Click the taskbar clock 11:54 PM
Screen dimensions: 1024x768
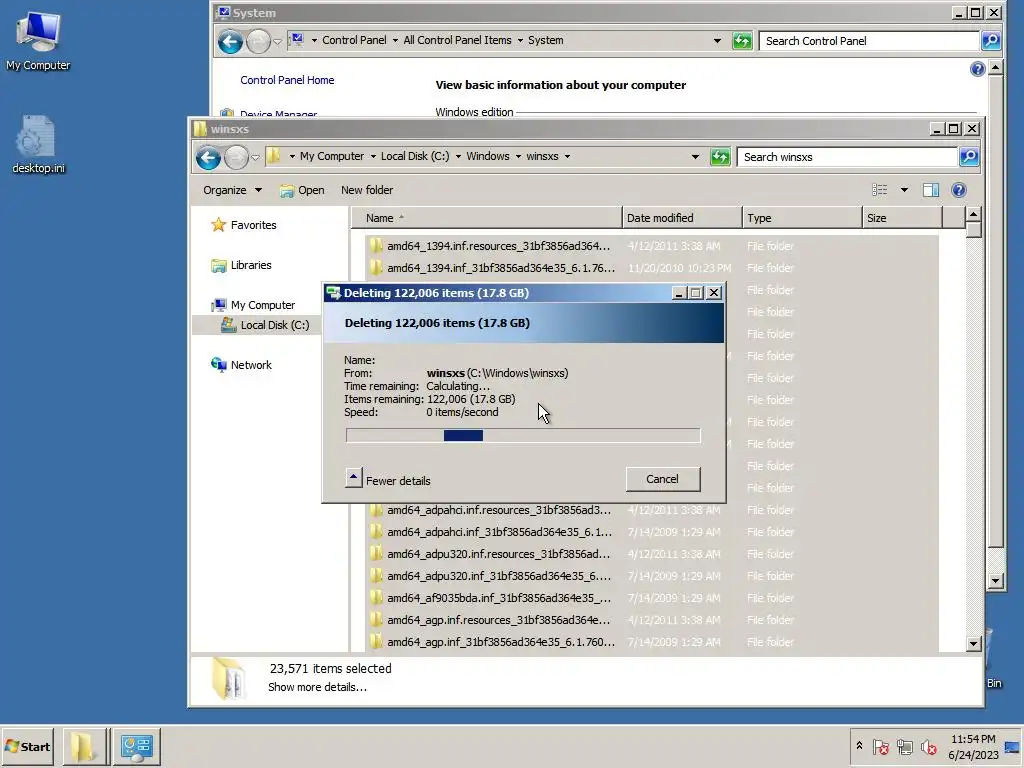point(973,739)
